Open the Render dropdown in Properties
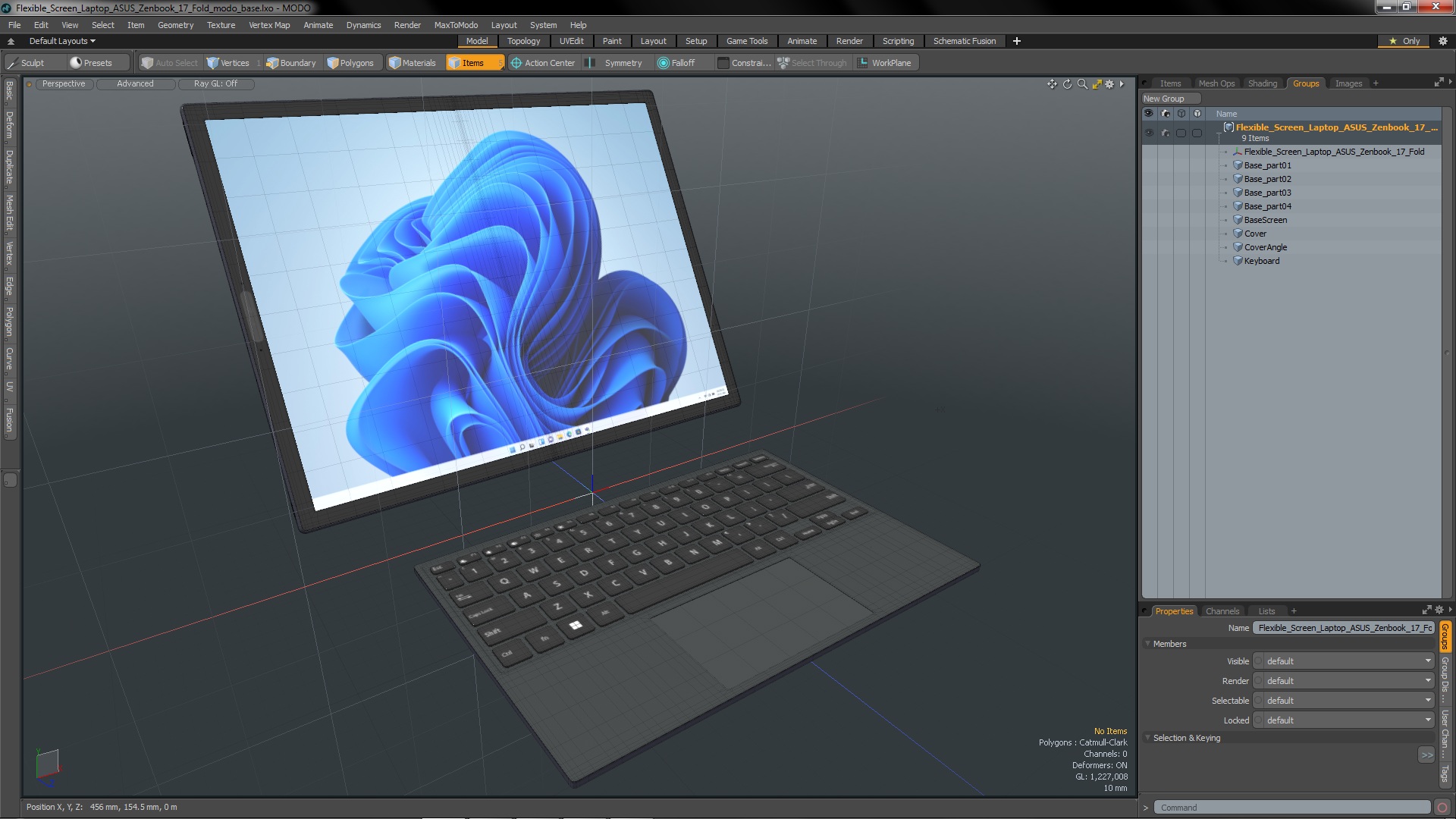This screenshot has height=819, width=1456. coord(1343,681)
